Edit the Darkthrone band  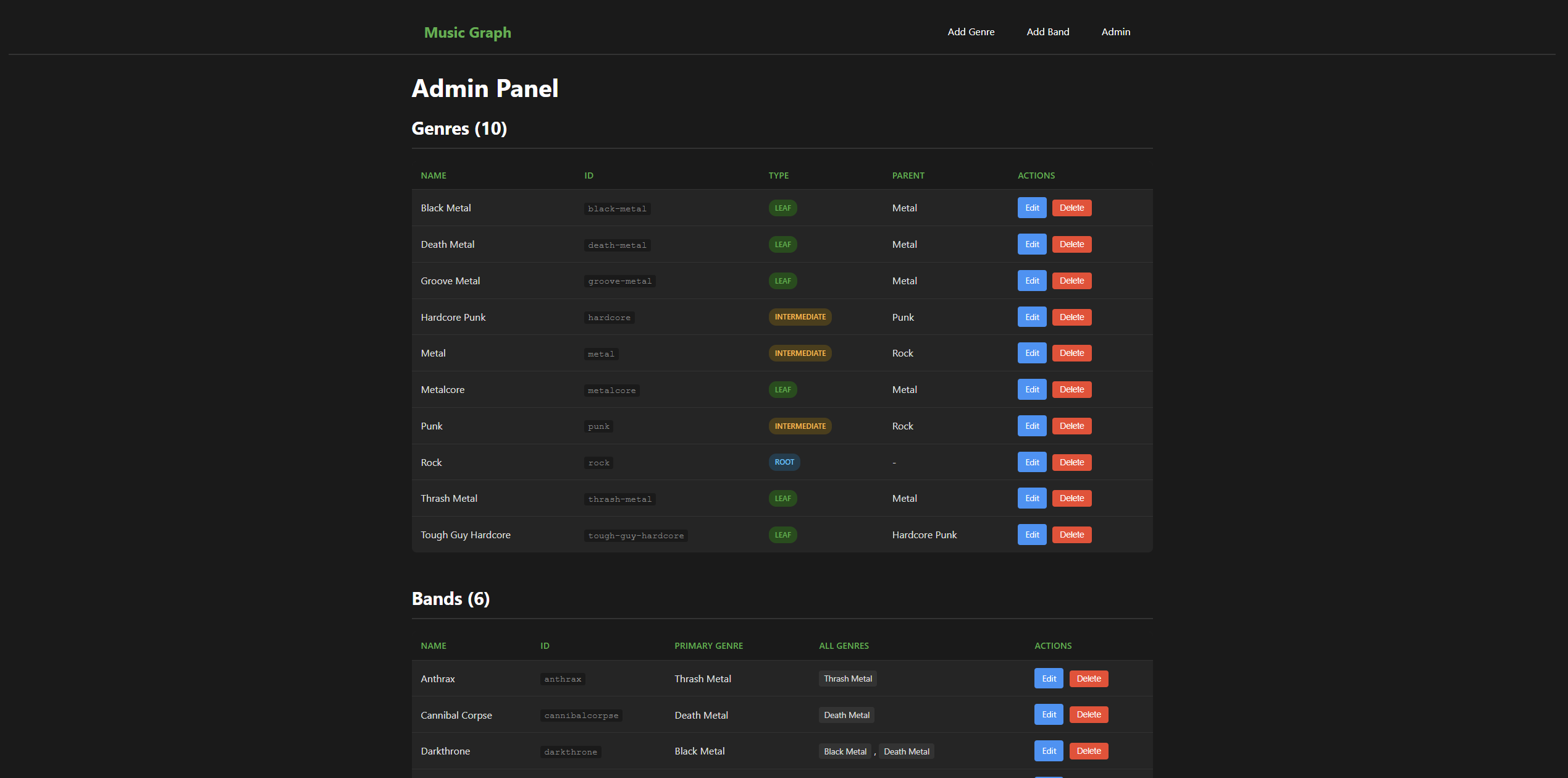click(1049, 751)
